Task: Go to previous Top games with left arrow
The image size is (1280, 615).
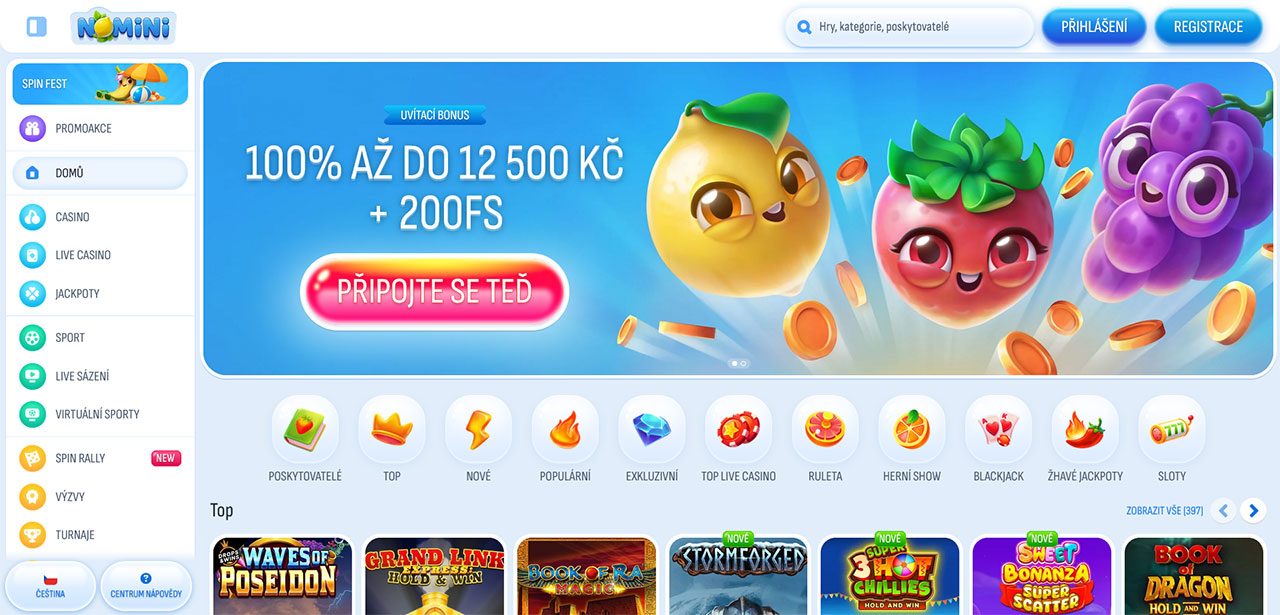Action: (x=1223, y=511)
